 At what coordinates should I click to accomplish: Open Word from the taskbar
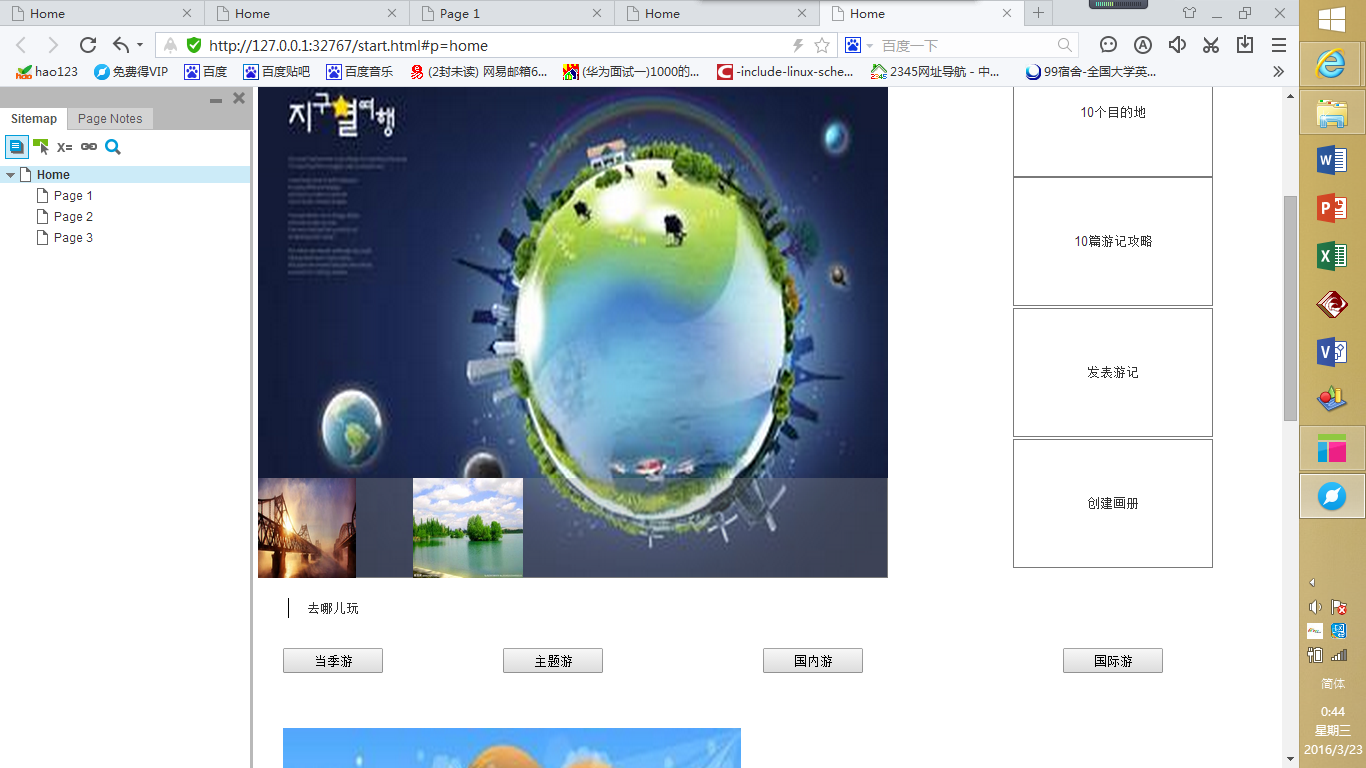[1332, 160]
